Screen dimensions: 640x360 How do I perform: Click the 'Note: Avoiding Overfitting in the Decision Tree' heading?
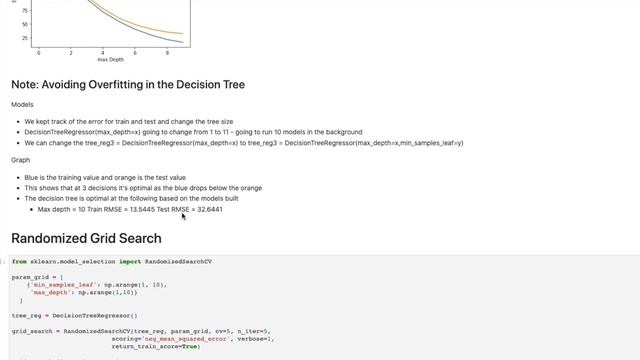pyautogui.click(x=128, y=84)
